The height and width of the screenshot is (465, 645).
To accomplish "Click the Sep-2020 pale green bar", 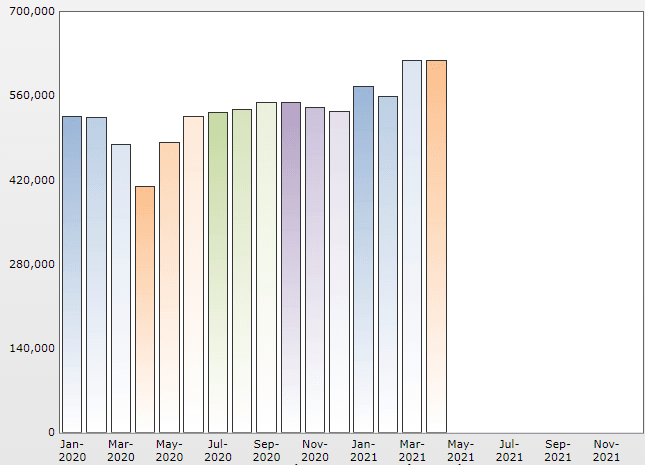I will [x=267, y=267].
